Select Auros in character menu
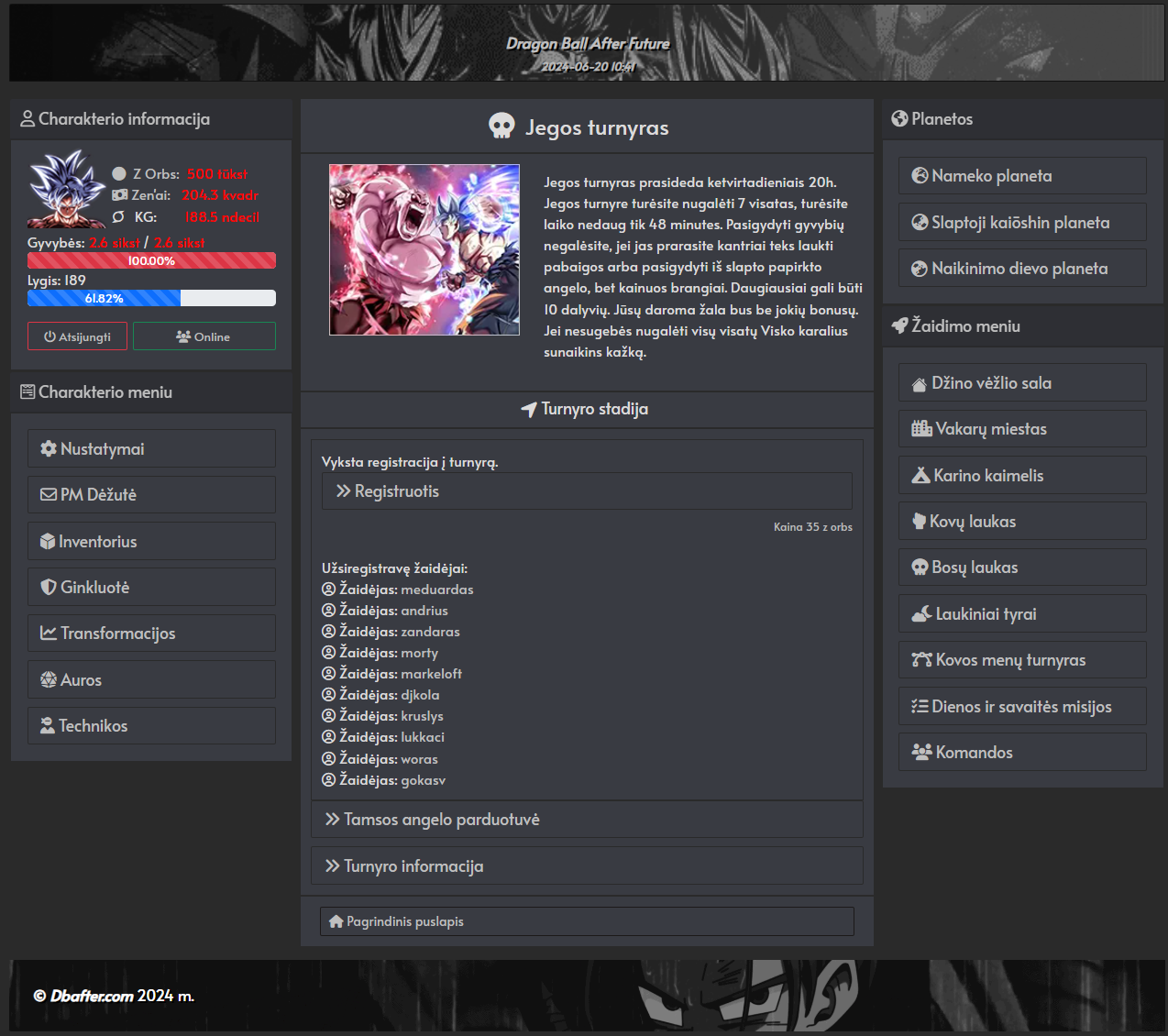 coord(151,680)
